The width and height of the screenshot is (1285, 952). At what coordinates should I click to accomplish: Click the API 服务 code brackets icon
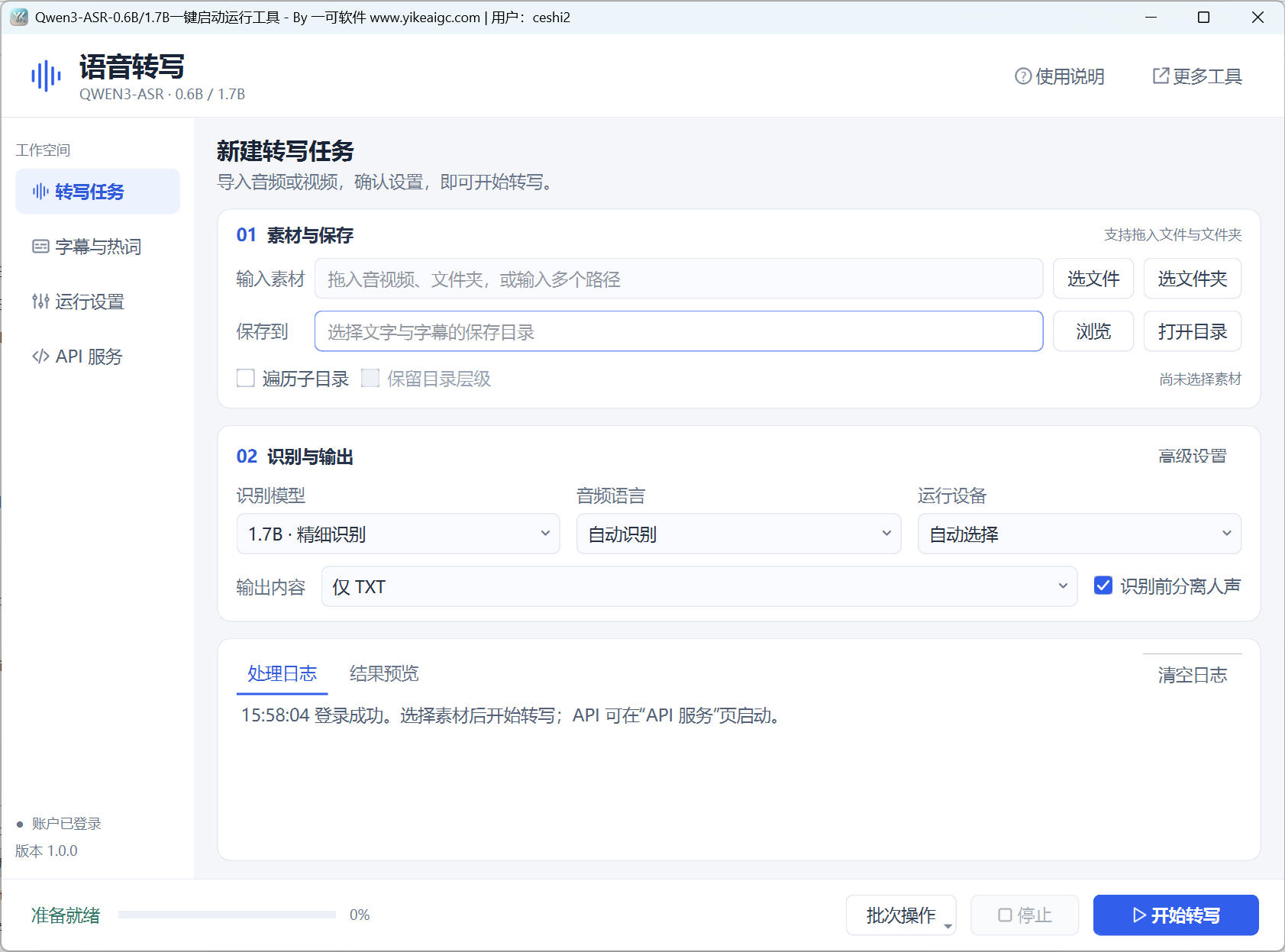[x=40, y=356]
